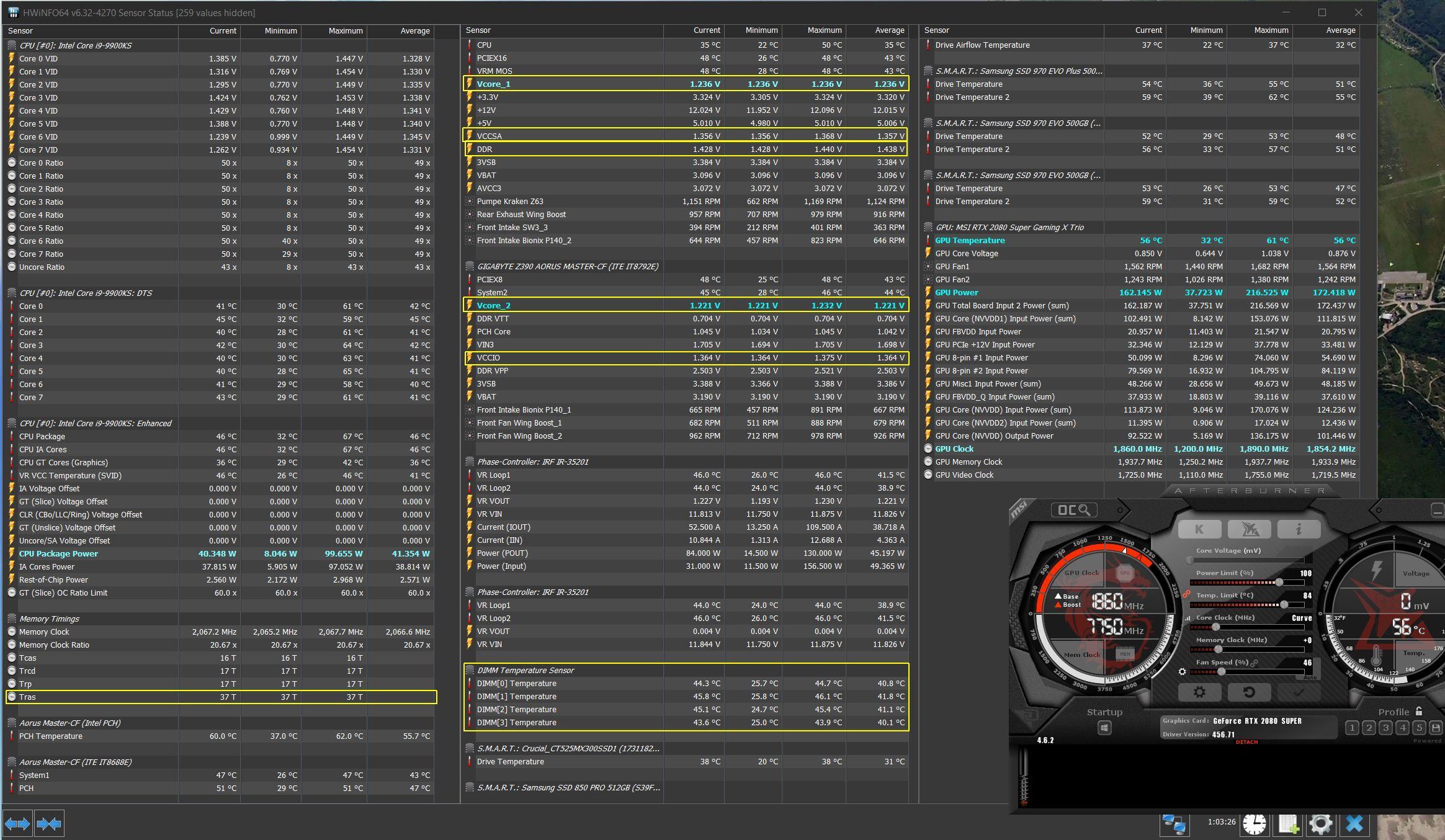This screenshot has height=840, width=1445.
Task: Click the Maximum column header in middle panel
Action: [x=814, y=30]
